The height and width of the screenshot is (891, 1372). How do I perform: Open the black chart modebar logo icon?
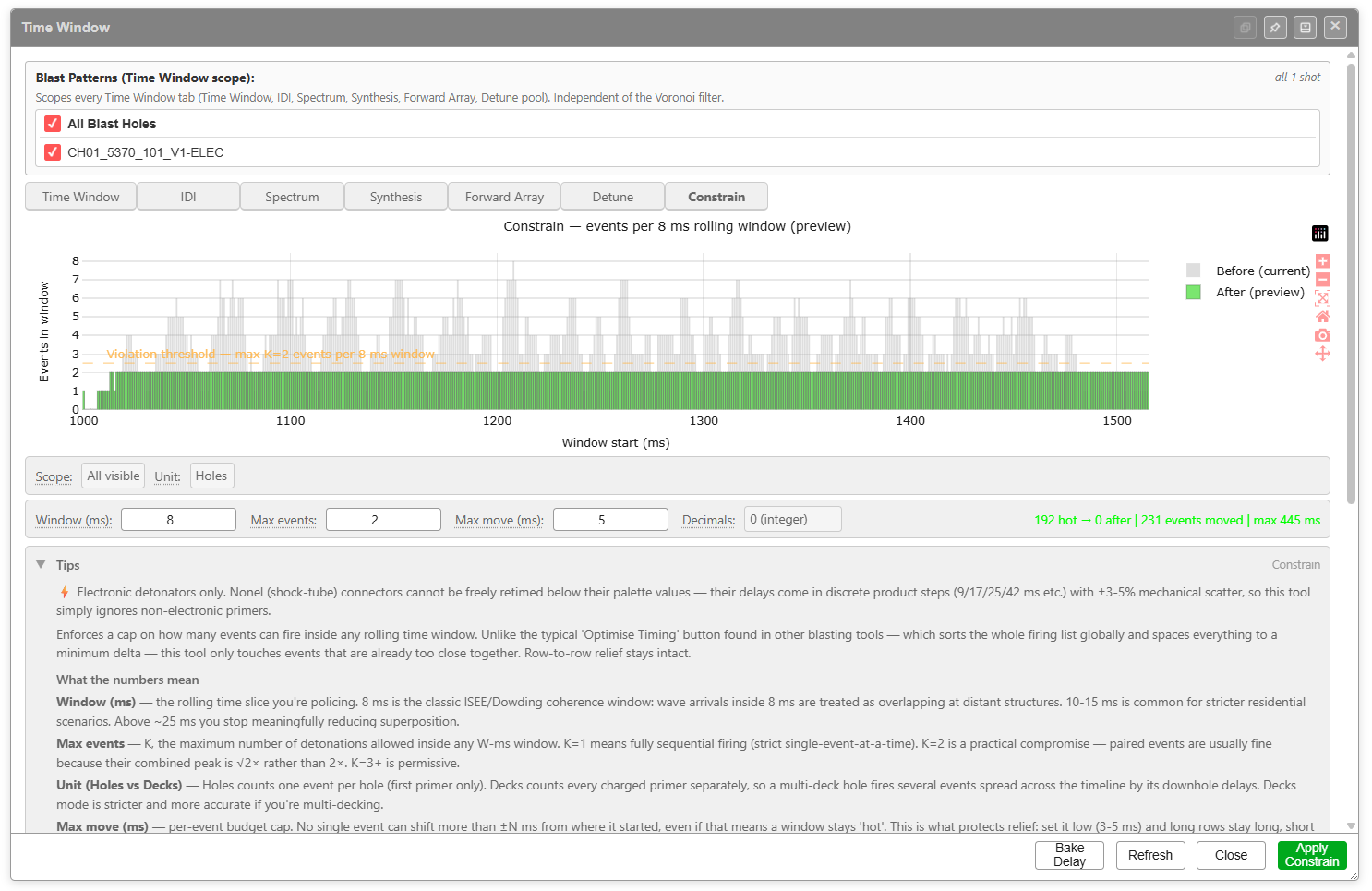[x=1320, y=234]
